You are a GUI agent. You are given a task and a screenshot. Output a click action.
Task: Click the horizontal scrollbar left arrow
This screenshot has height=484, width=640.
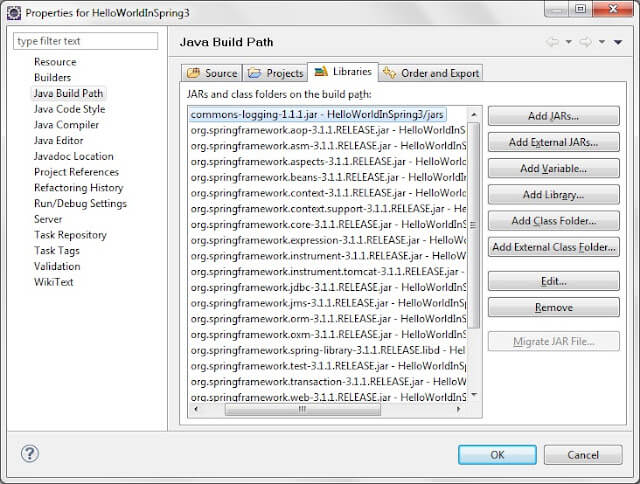point(196,409)
